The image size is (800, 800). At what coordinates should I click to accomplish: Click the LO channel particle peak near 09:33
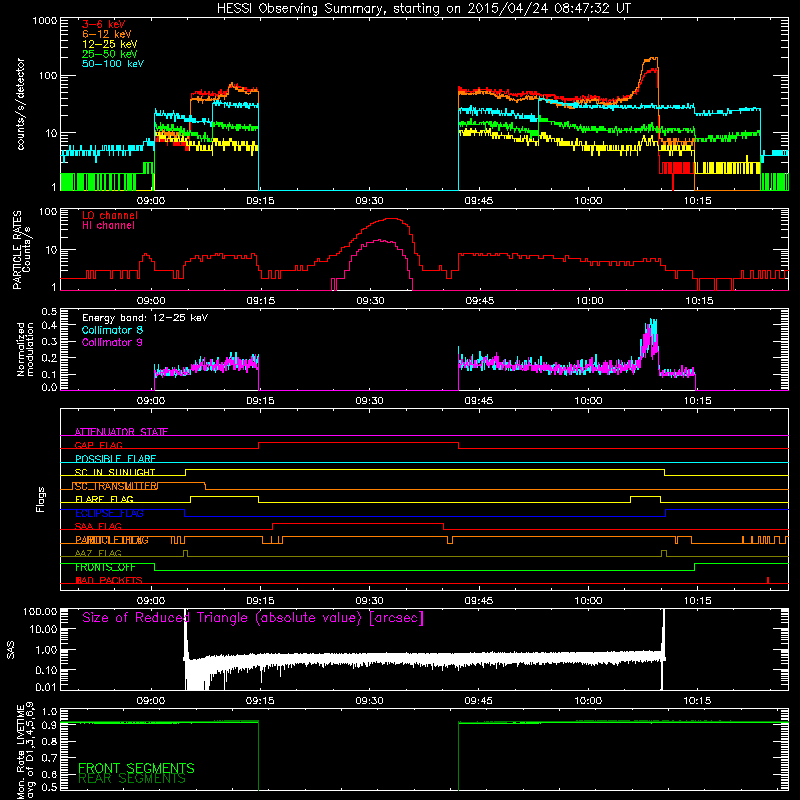coord(391,219)
